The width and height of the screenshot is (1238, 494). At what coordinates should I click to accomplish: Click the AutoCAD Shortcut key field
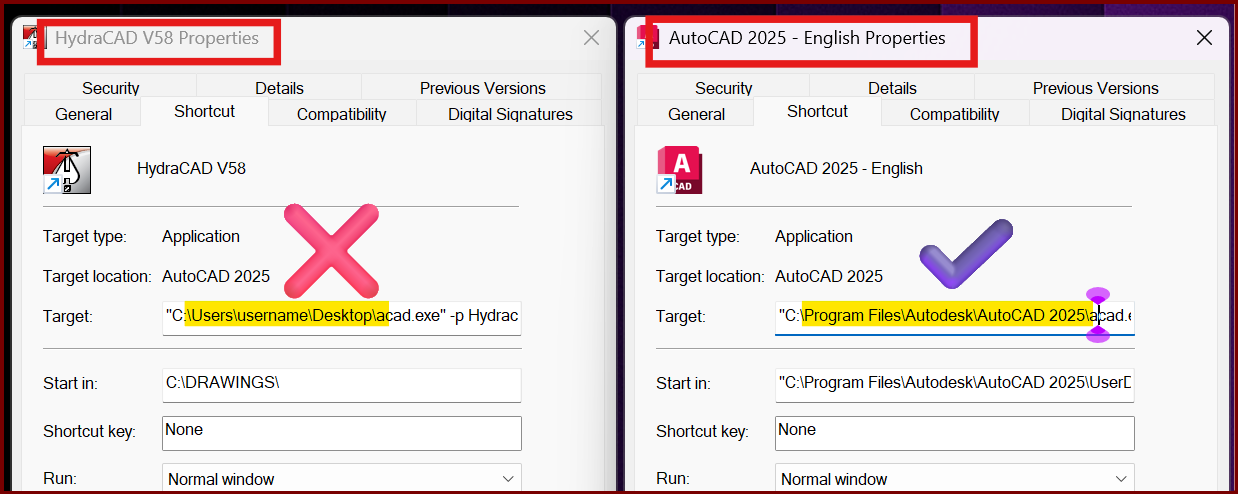click(955, 432)
